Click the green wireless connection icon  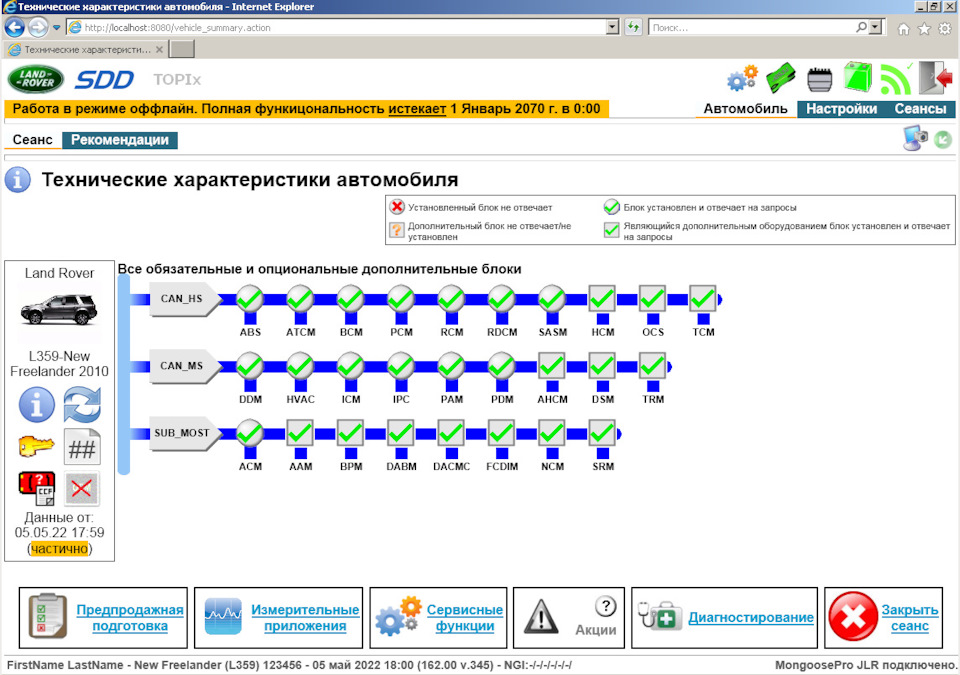pyautogui.click(x=895, y=79)
